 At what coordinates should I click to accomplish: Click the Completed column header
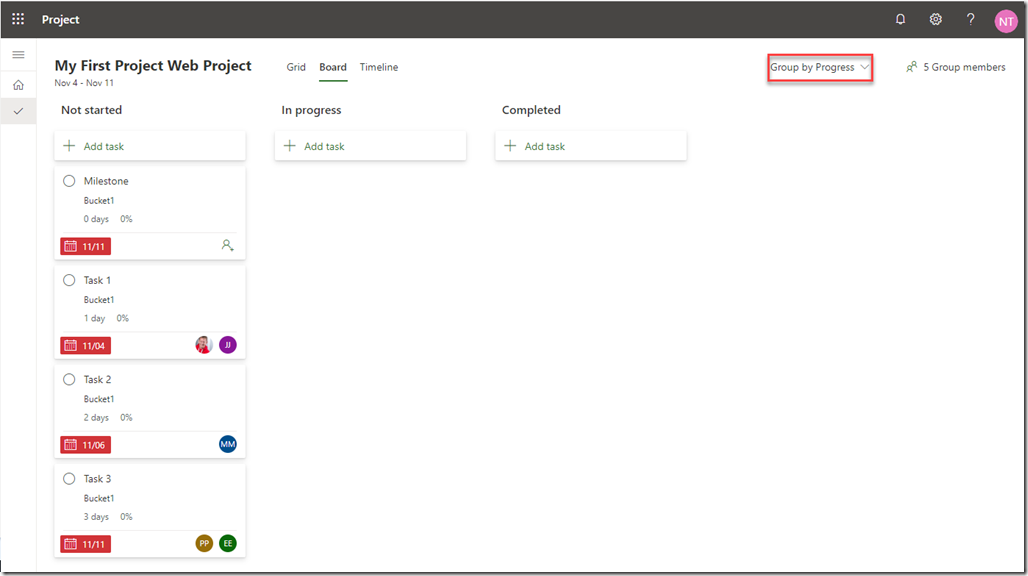[531, 110]
